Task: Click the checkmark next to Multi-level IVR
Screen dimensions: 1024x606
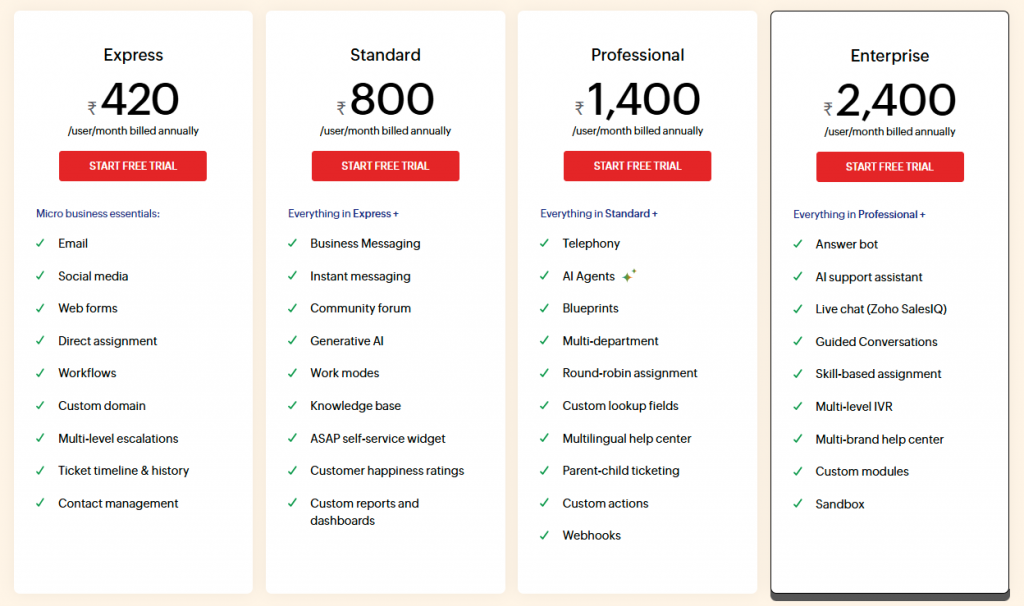Action: 796,406
